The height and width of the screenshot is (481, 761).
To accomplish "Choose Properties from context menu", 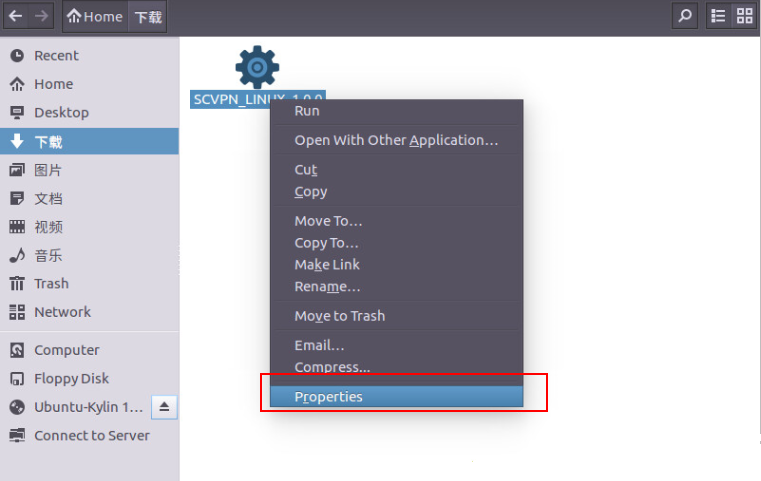I will (328, 397).
